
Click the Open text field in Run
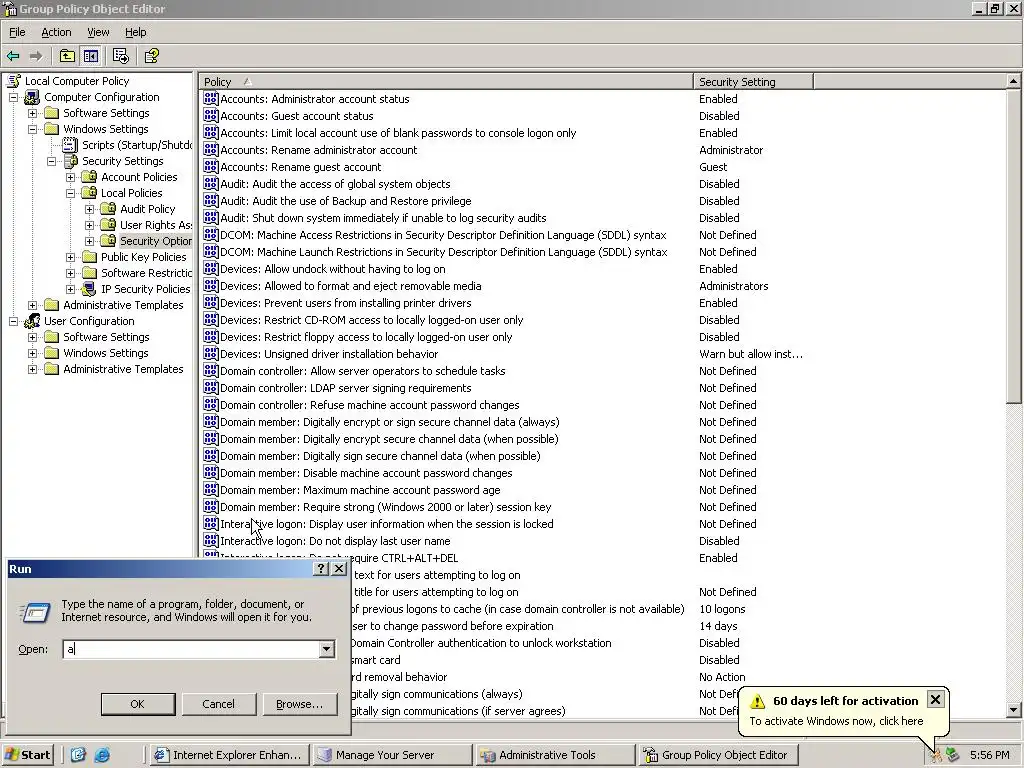[191, 649]
